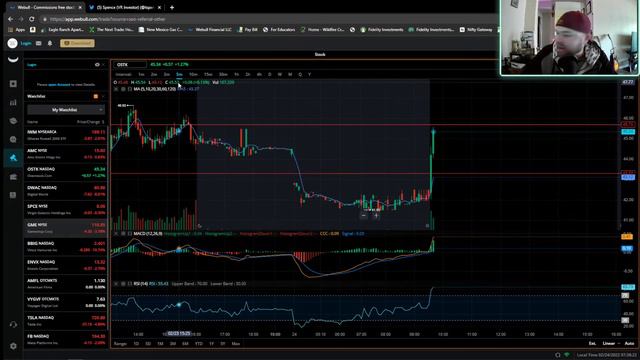The width and height of the screenshot is (640, 360).
Task: Click the chart zoom out minus button
Action: click(x=363, y=216)
